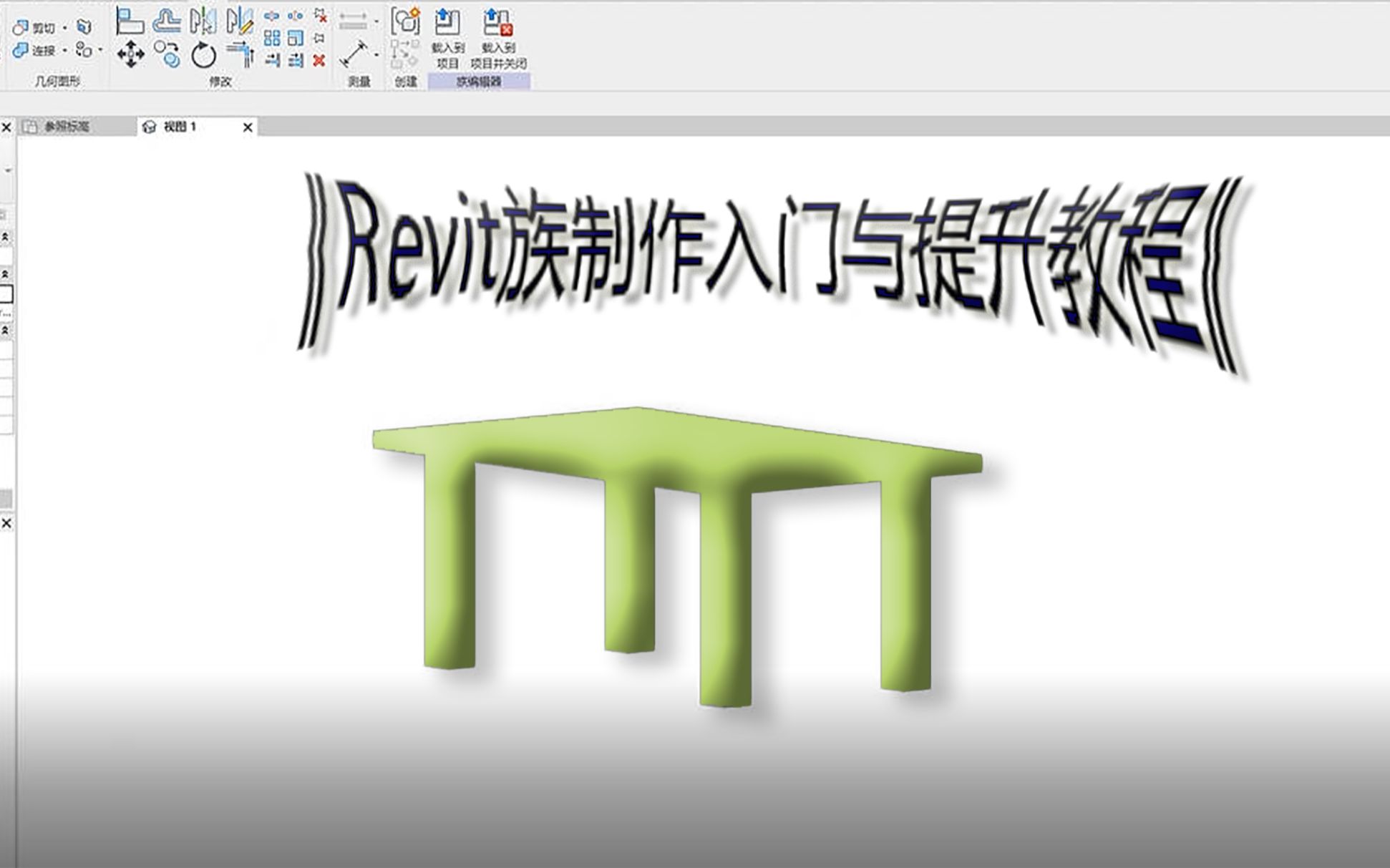Open the 剪切 (Cut) dropdown arrow
Image resolution: width=1390 pixels, height=868 pixels.
pyautogui.click(x=64, y=28)
